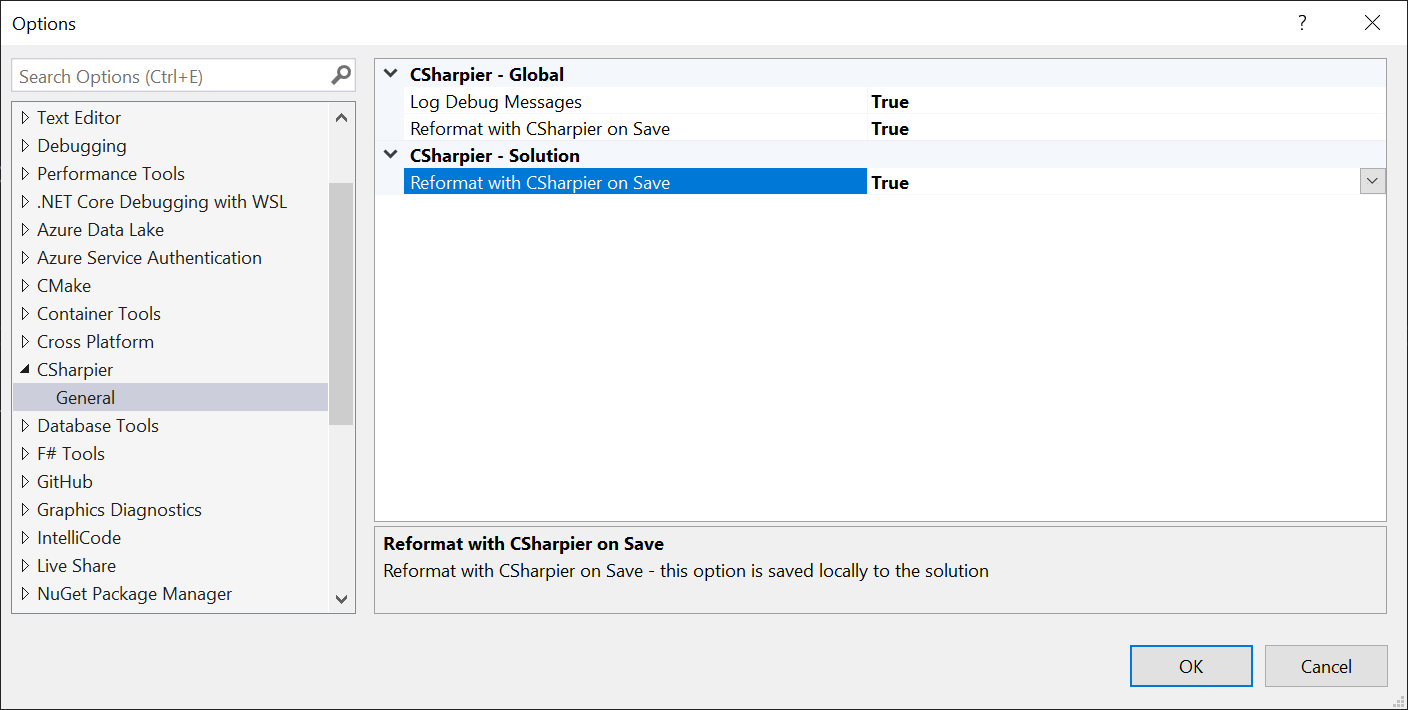Click the scrollbar up arrow

click(341, 116)
